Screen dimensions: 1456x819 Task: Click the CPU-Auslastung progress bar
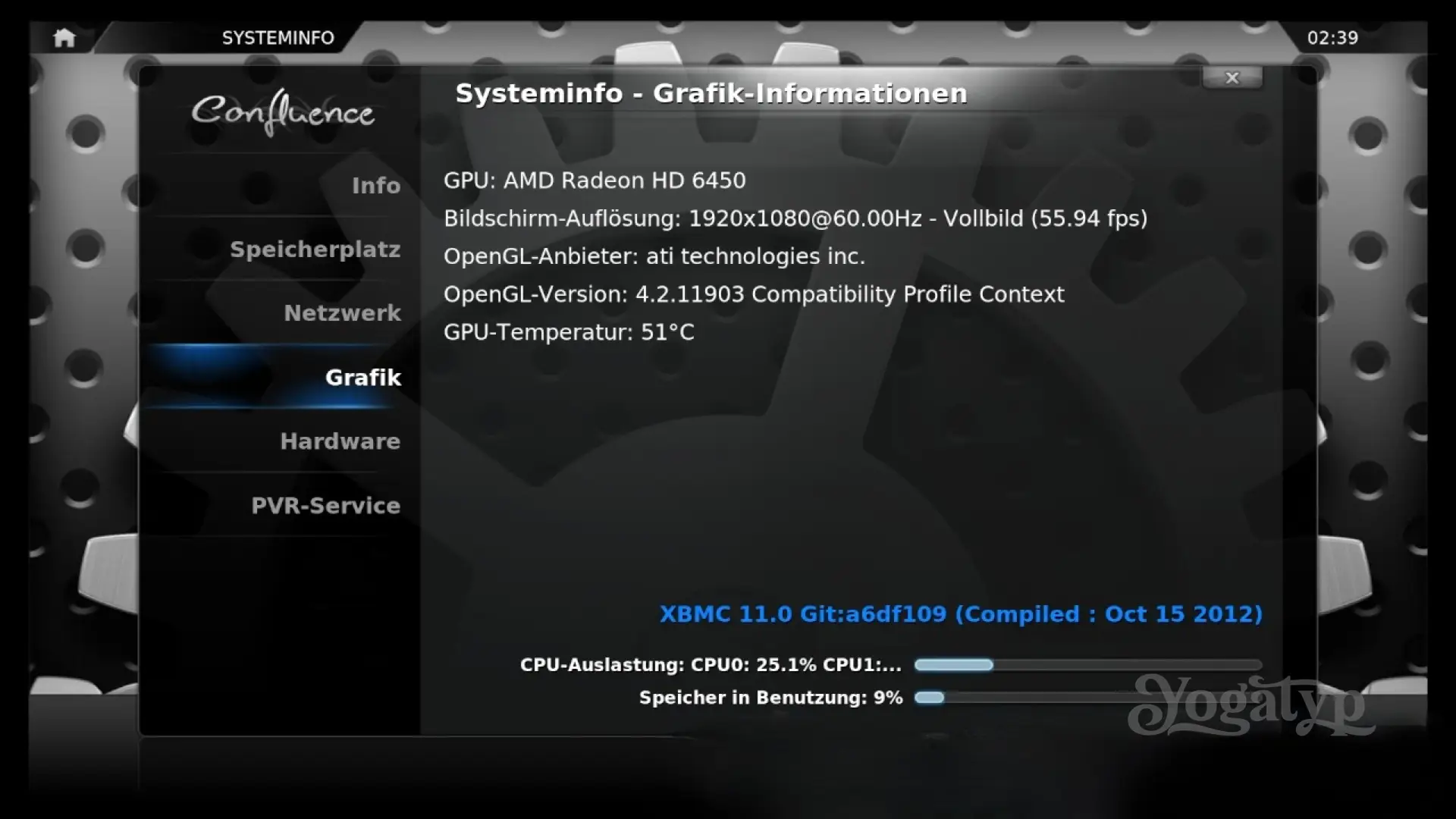pos(1087,665)
